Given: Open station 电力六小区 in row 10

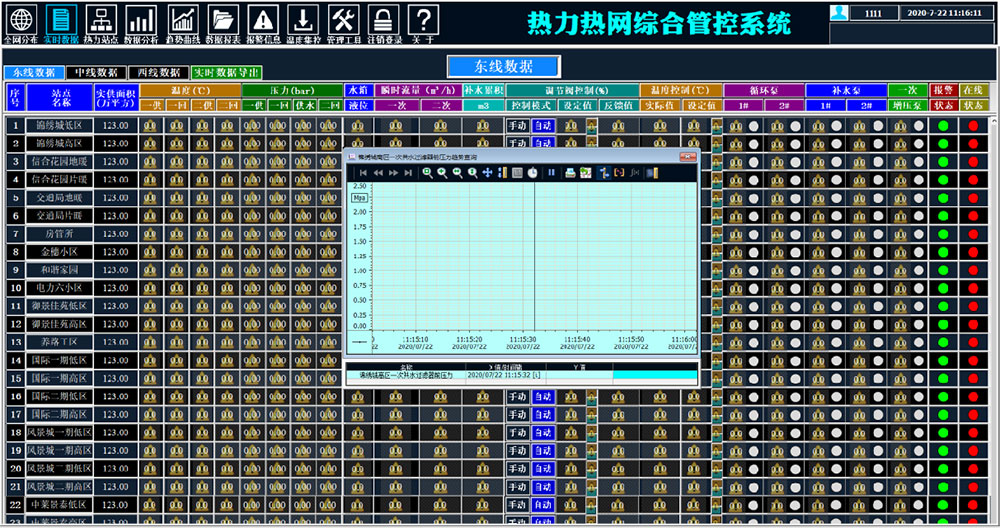Looking at the screenshot, I should coord(59,288).
